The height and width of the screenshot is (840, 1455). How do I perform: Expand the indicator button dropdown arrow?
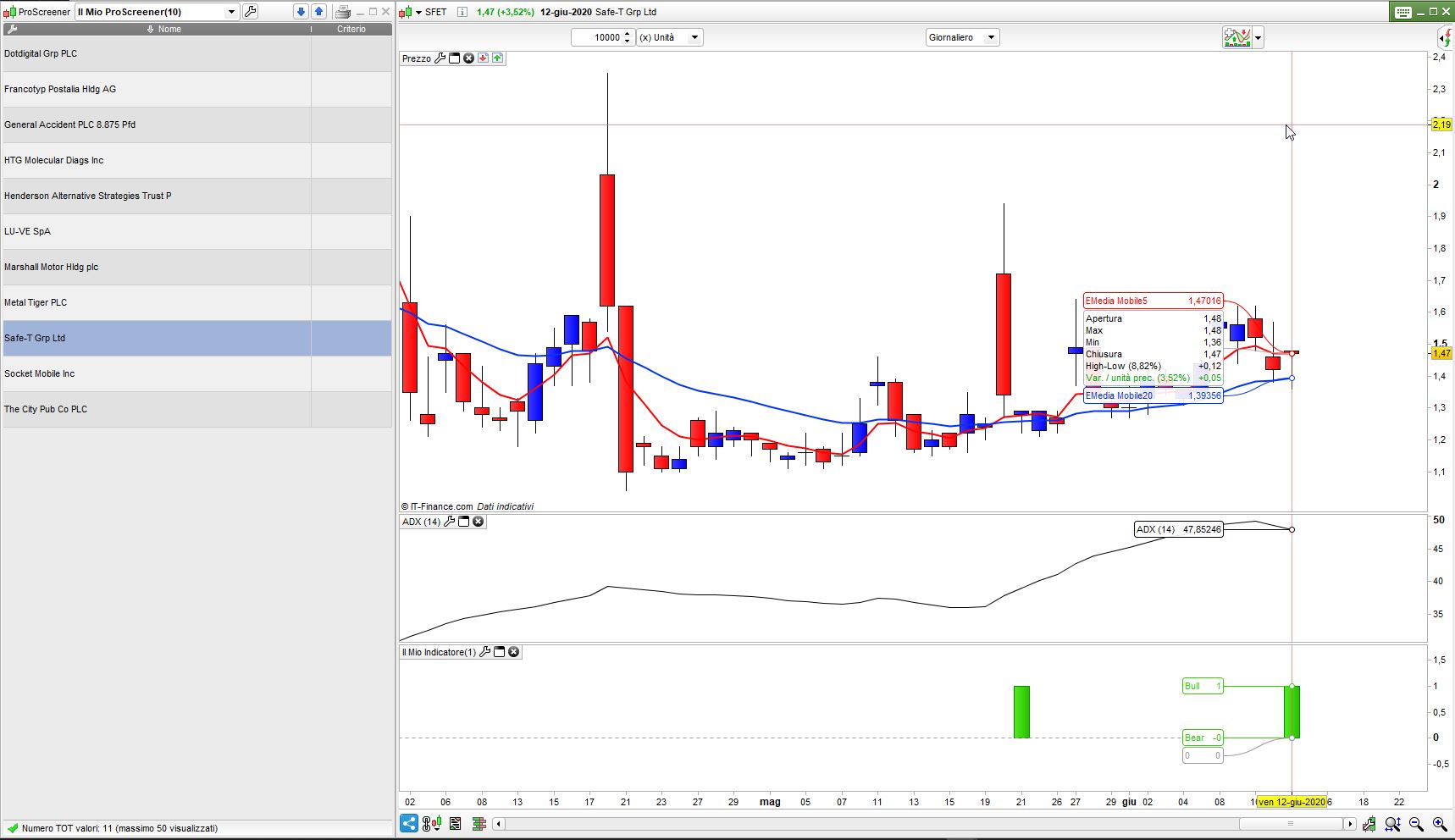[x=1259, y=37]
